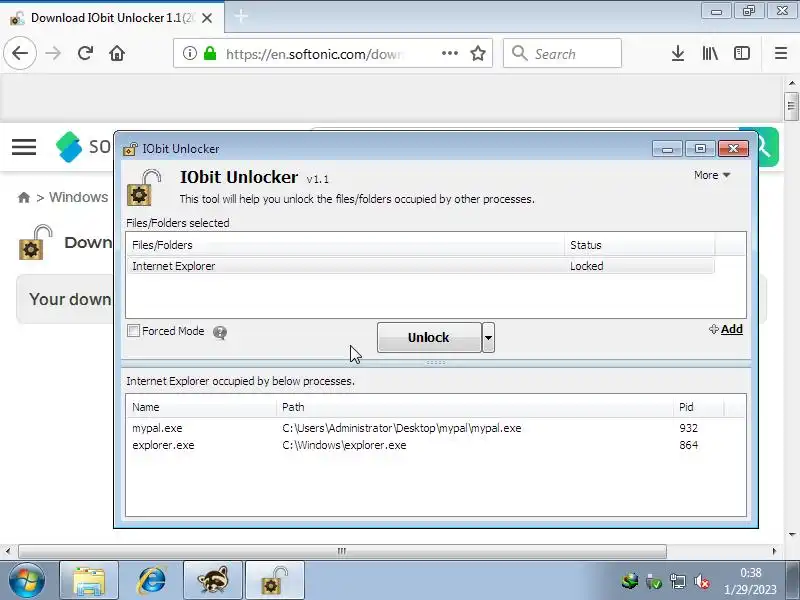
Task: Click the Pid value 864
Action: tap(688, 445)
